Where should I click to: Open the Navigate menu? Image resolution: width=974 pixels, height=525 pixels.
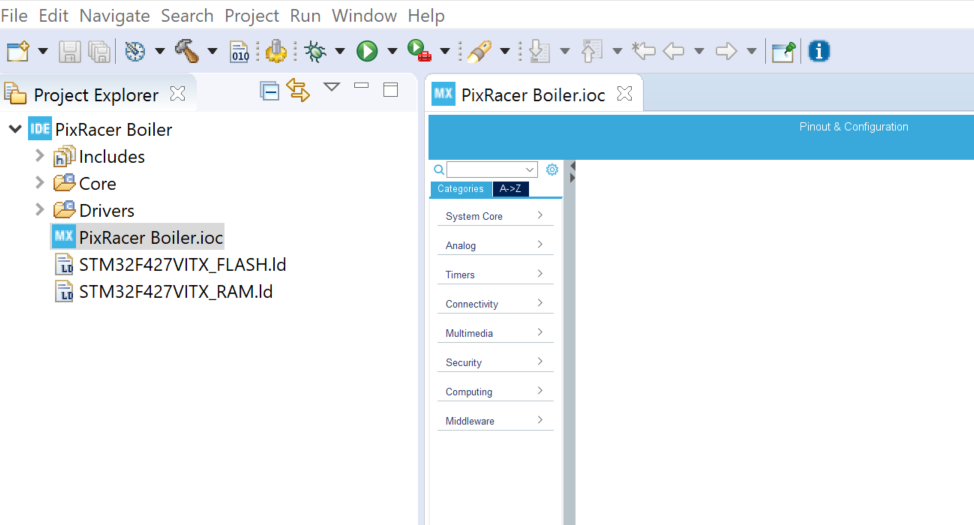click(x=114, y=16)
